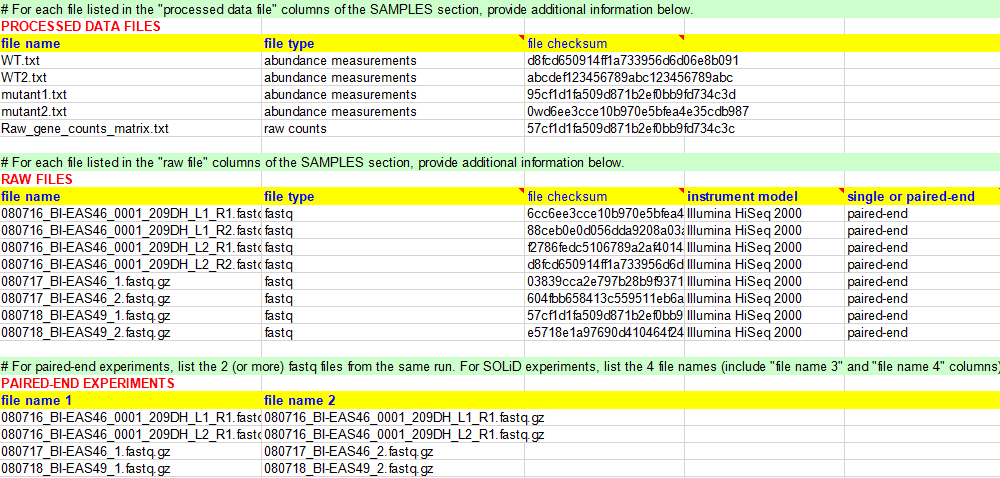Click 080718_BI-EAS49_1.fastq.gz in the RAW FILES list
Image resolution: width=1000 pixels, height=478 pixels.
(x=85, y=316)
